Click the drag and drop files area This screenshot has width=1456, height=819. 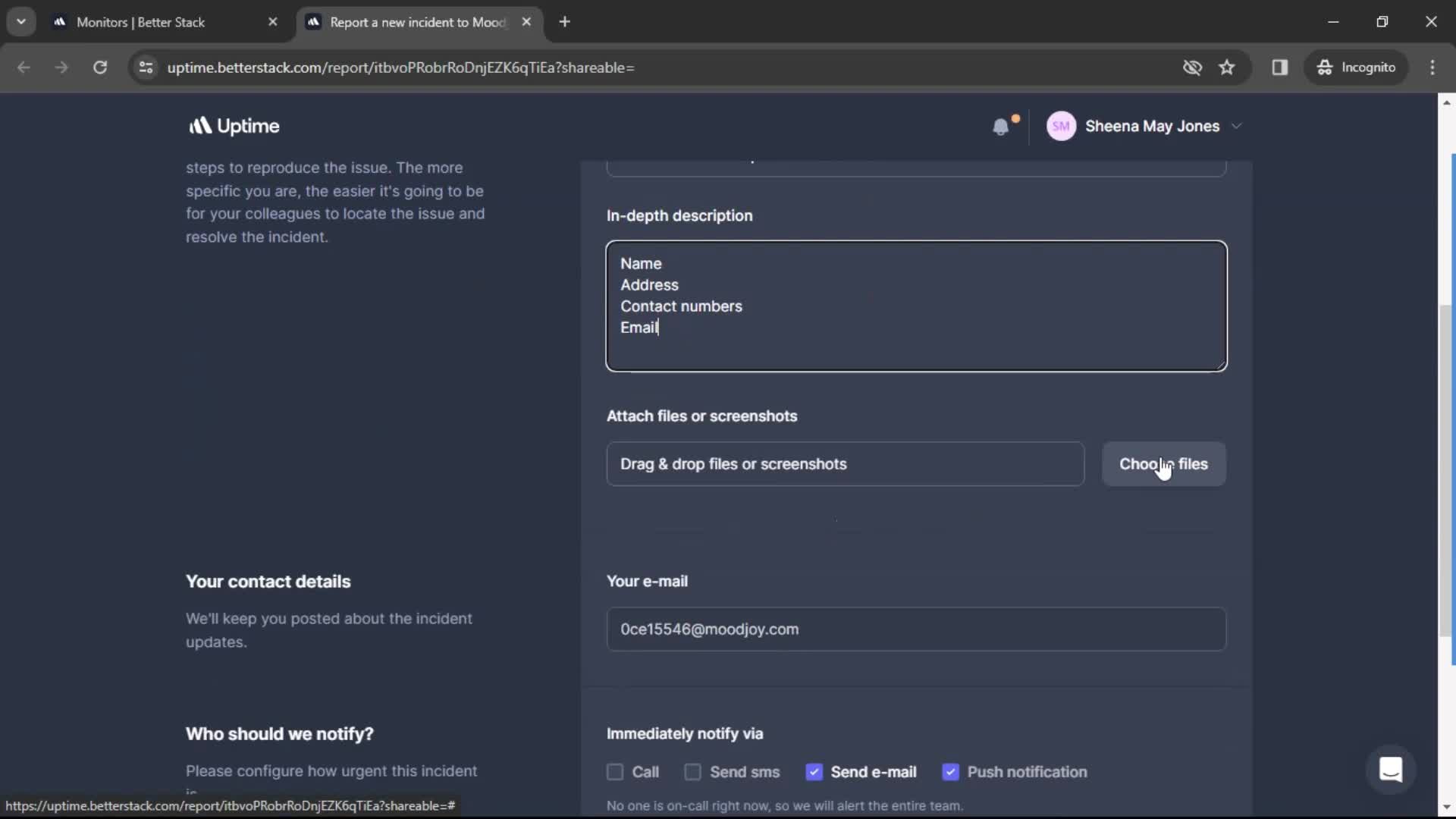[x=844, y=463]
